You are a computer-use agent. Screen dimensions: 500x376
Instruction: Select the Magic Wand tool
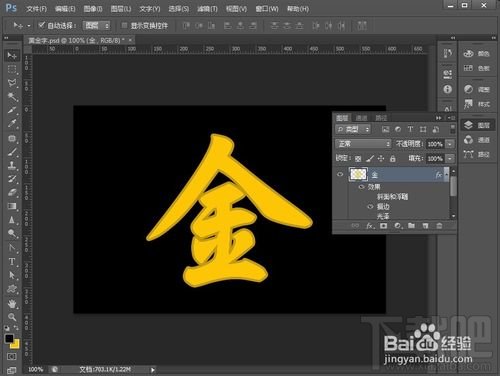[12, 97]
